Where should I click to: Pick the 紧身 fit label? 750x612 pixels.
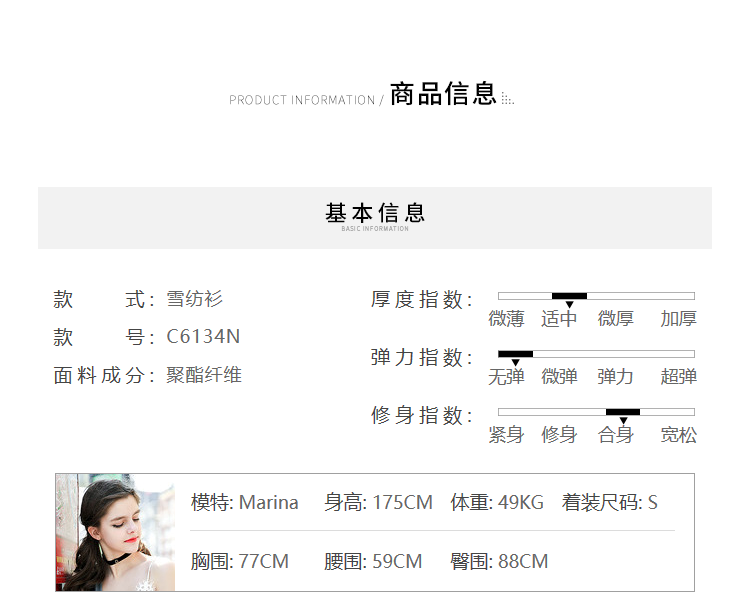506,435
